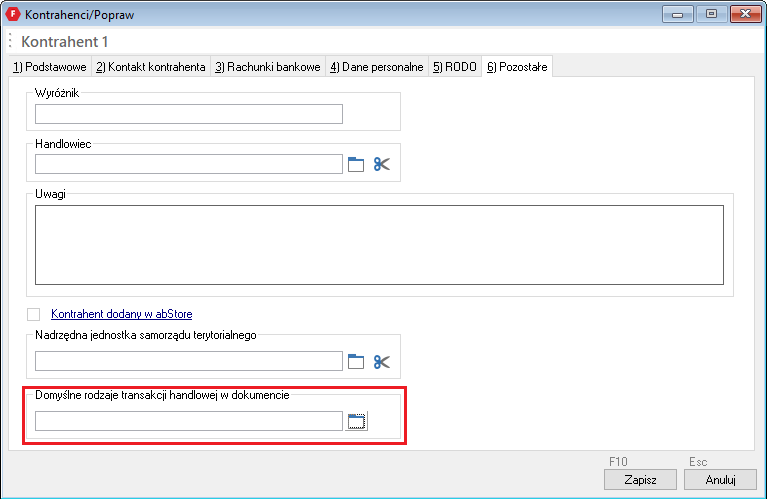Open folder picker for Nadrzędna jednostka samorządu

(356, 361)
